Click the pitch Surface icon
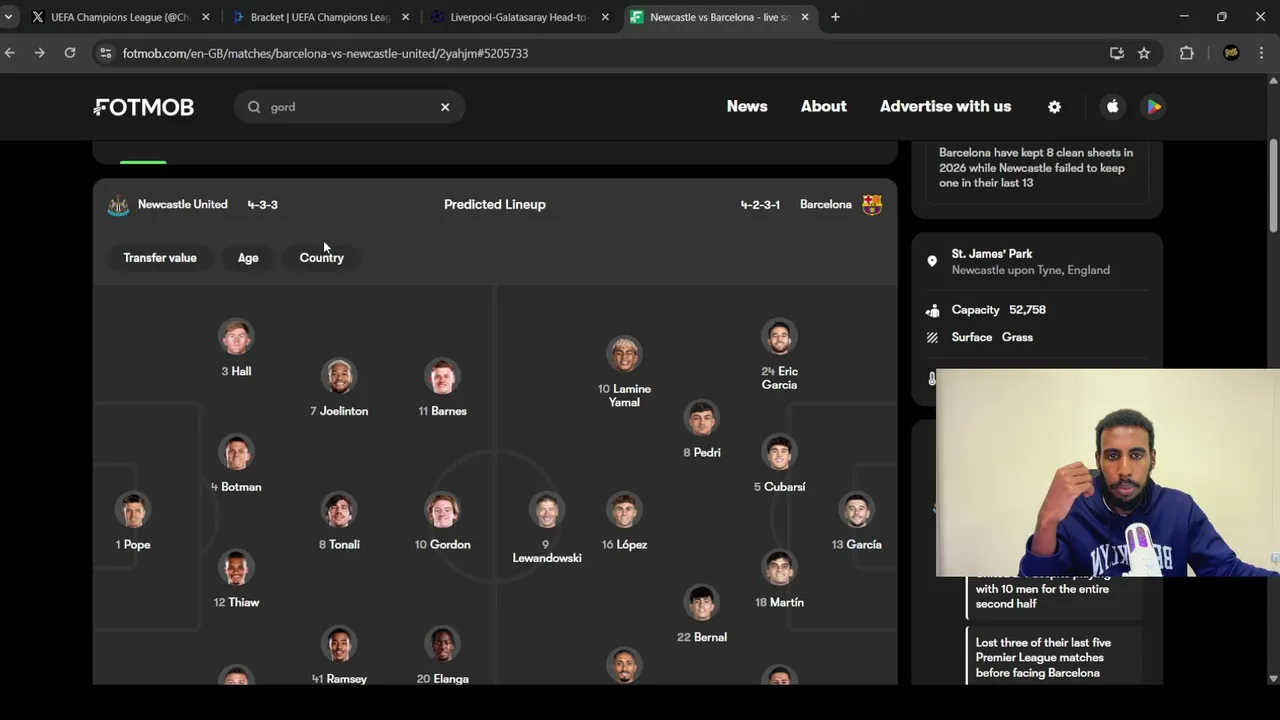1280x720 pixels. 932,338
